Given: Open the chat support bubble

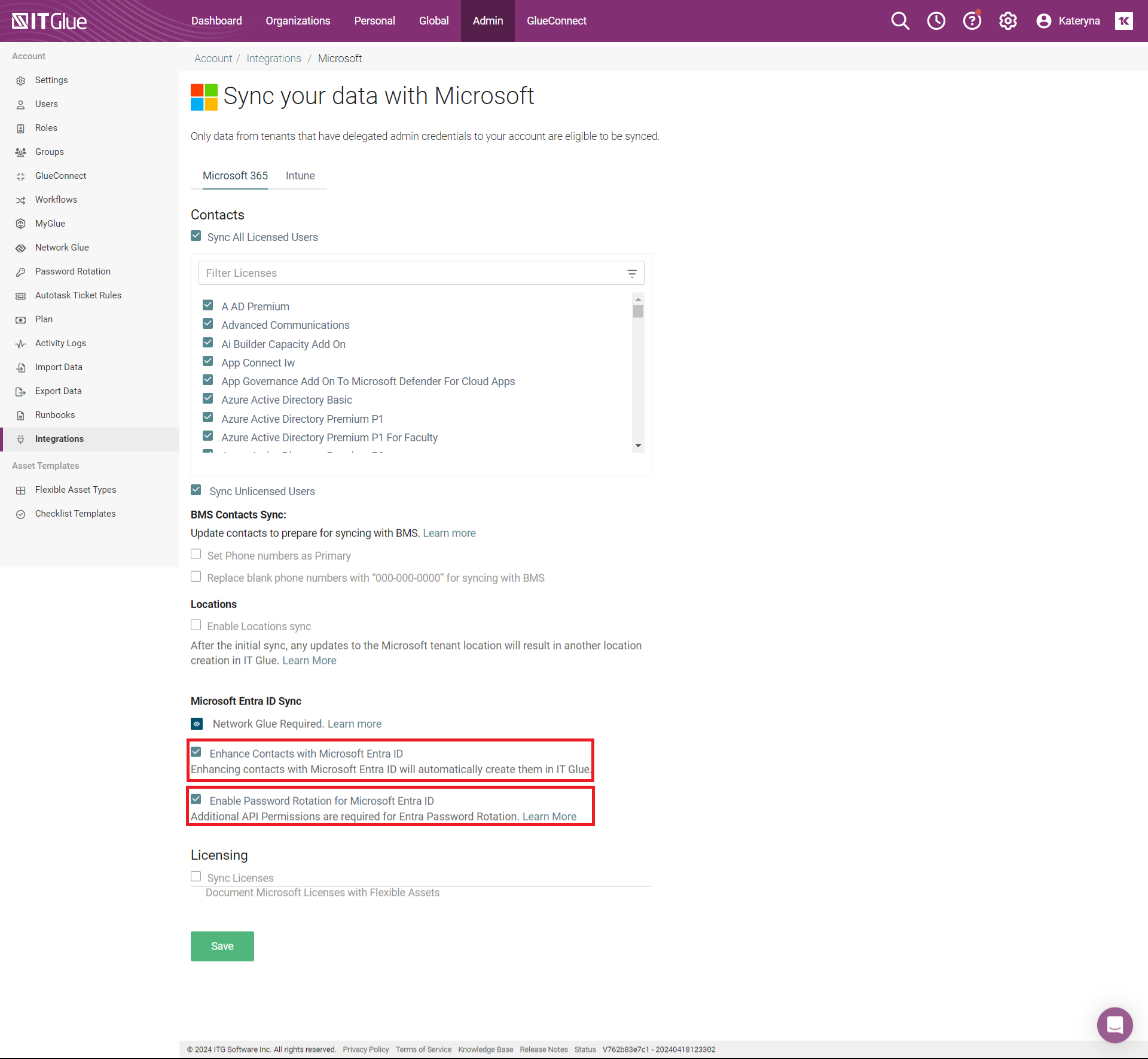Looking at the screenshot, I should click(1115, 1025).
